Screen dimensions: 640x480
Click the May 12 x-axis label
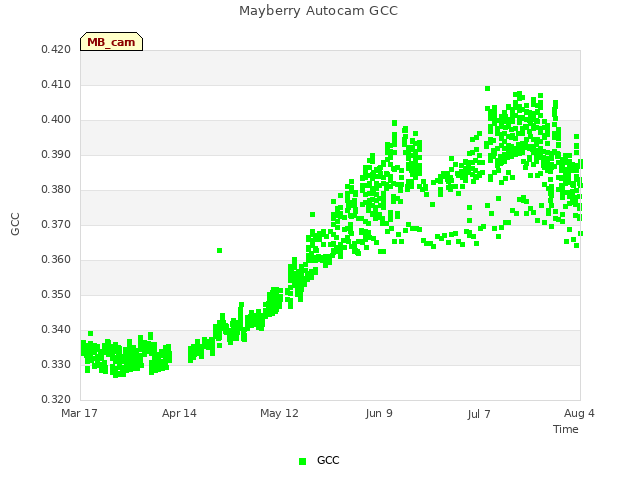tap(279, 413)
